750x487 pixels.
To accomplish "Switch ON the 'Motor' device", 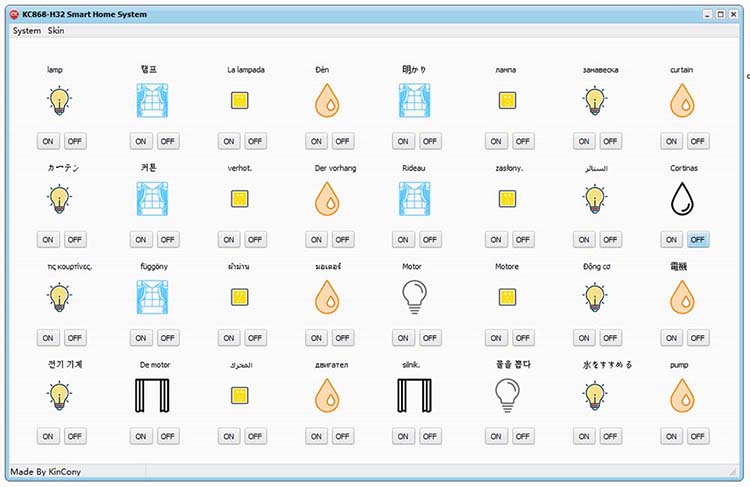I will (x=403, y=338).
